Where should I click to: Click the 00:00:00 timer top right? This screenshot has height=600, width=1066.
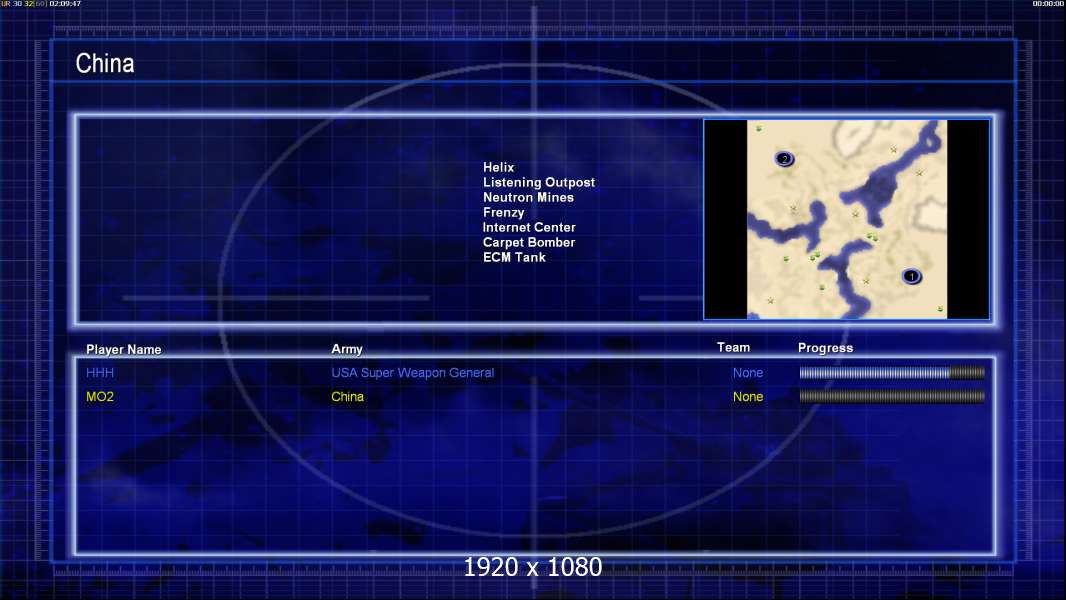pos(1048,3)
